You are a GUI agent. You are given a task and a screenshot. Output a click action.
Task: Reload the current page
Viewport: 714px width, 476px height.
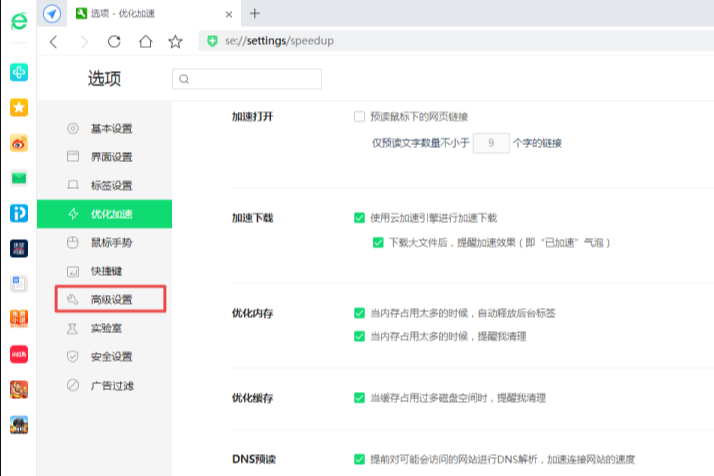(114, 41)
